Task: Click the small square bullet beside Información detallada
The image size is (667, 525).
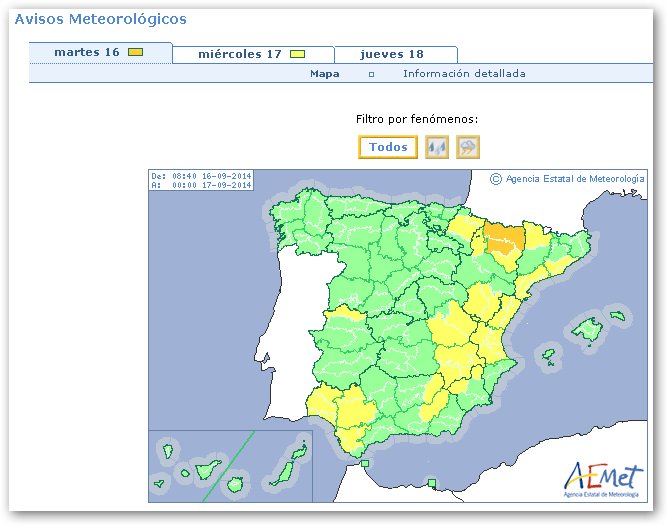Action: click(x=371, y=74)
